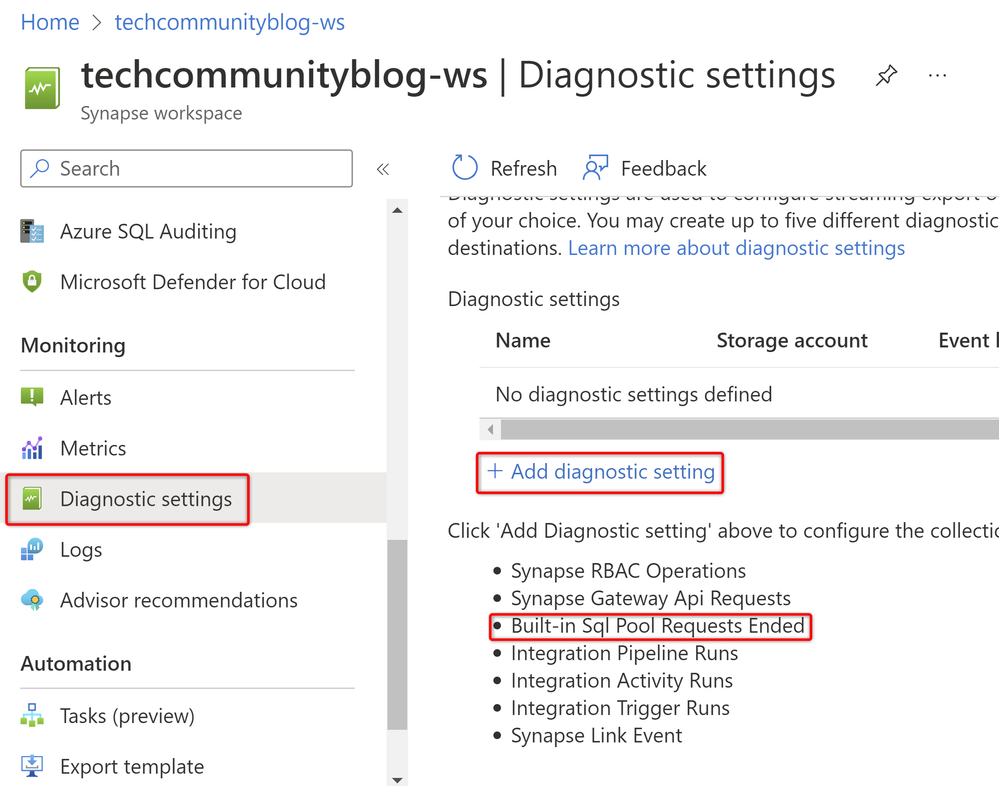Open Microsoft Defender for Cloud item

click(x=192, y=282)
